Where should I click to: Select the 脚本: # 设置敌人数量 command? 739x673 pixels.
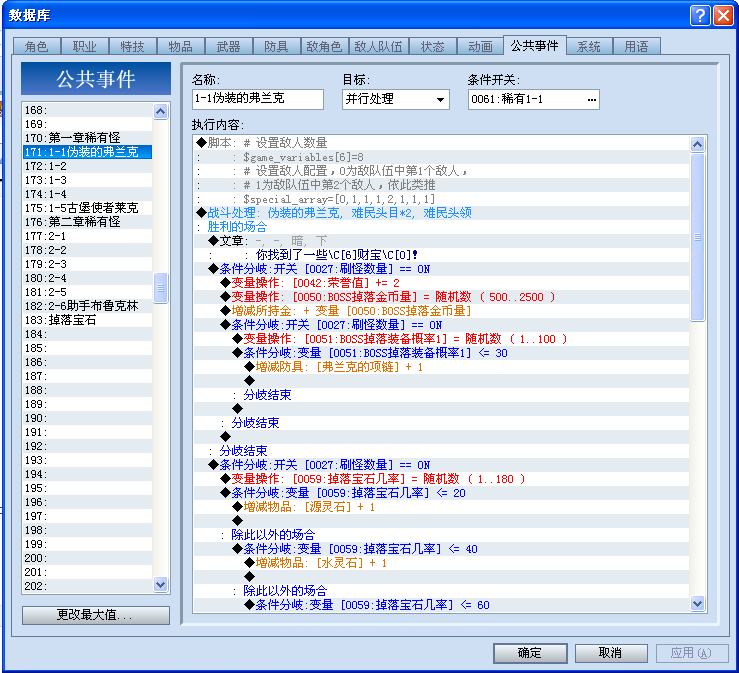442,143
